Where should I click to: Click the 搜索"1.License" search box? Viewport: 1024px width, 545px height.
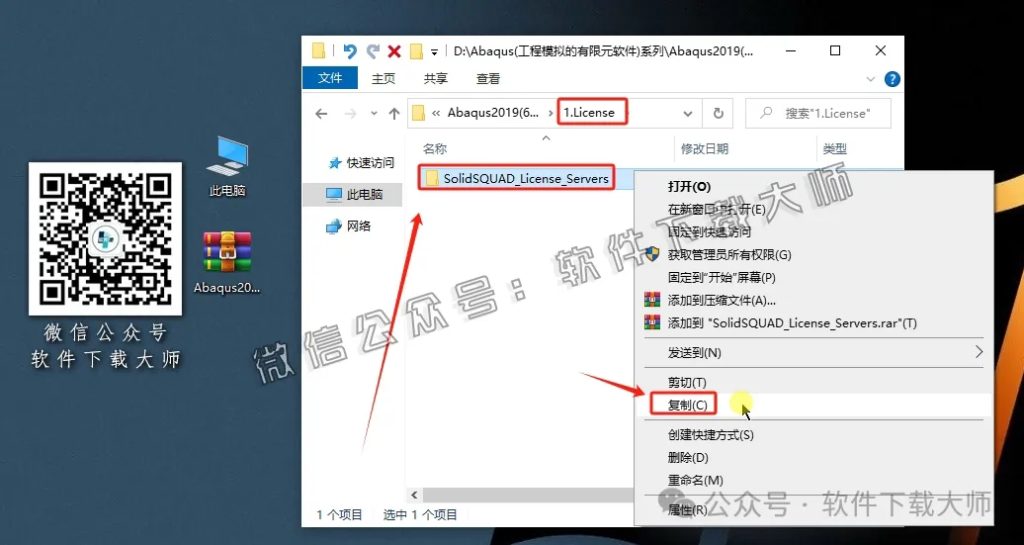coord(818,114)
